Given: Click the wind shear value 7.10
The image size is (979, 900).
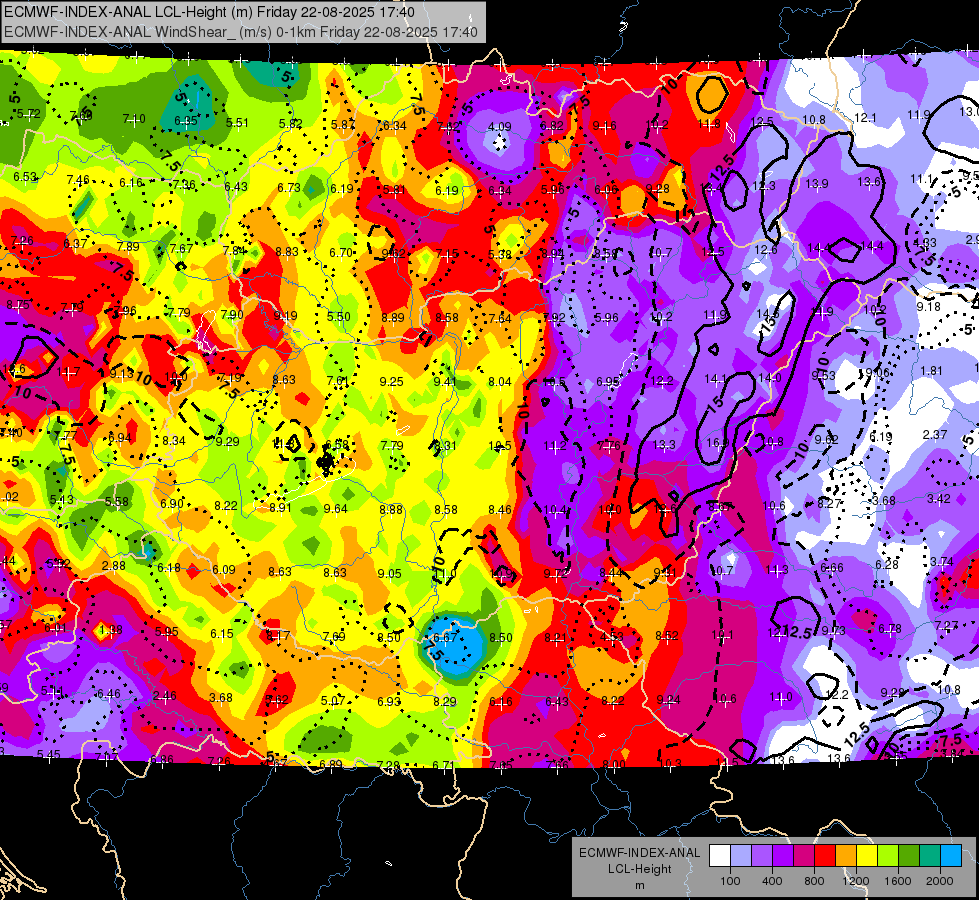Looking at the screenshot, I should click(134, 118).
